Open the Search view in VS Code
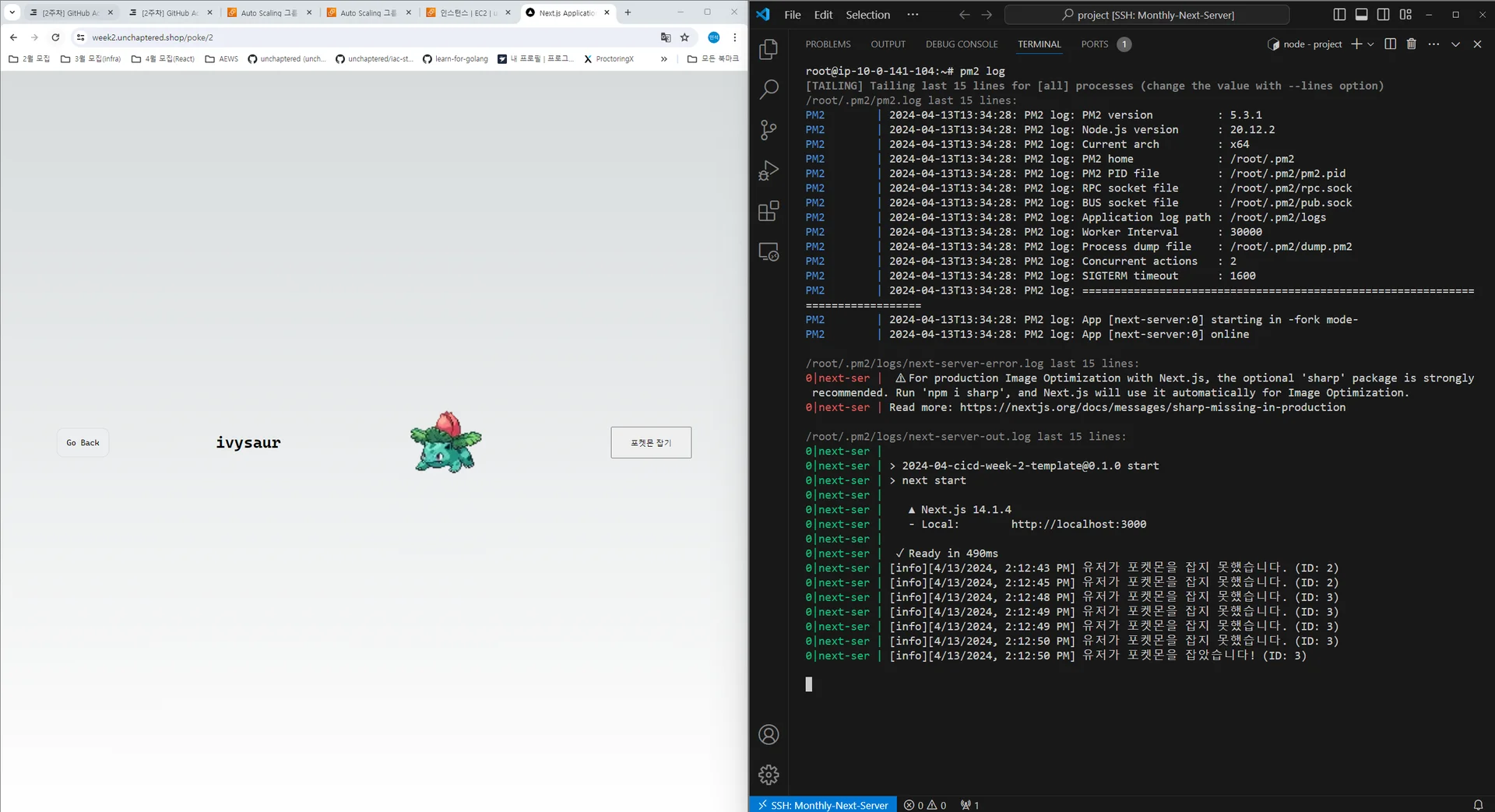 (x=769, y=90)
